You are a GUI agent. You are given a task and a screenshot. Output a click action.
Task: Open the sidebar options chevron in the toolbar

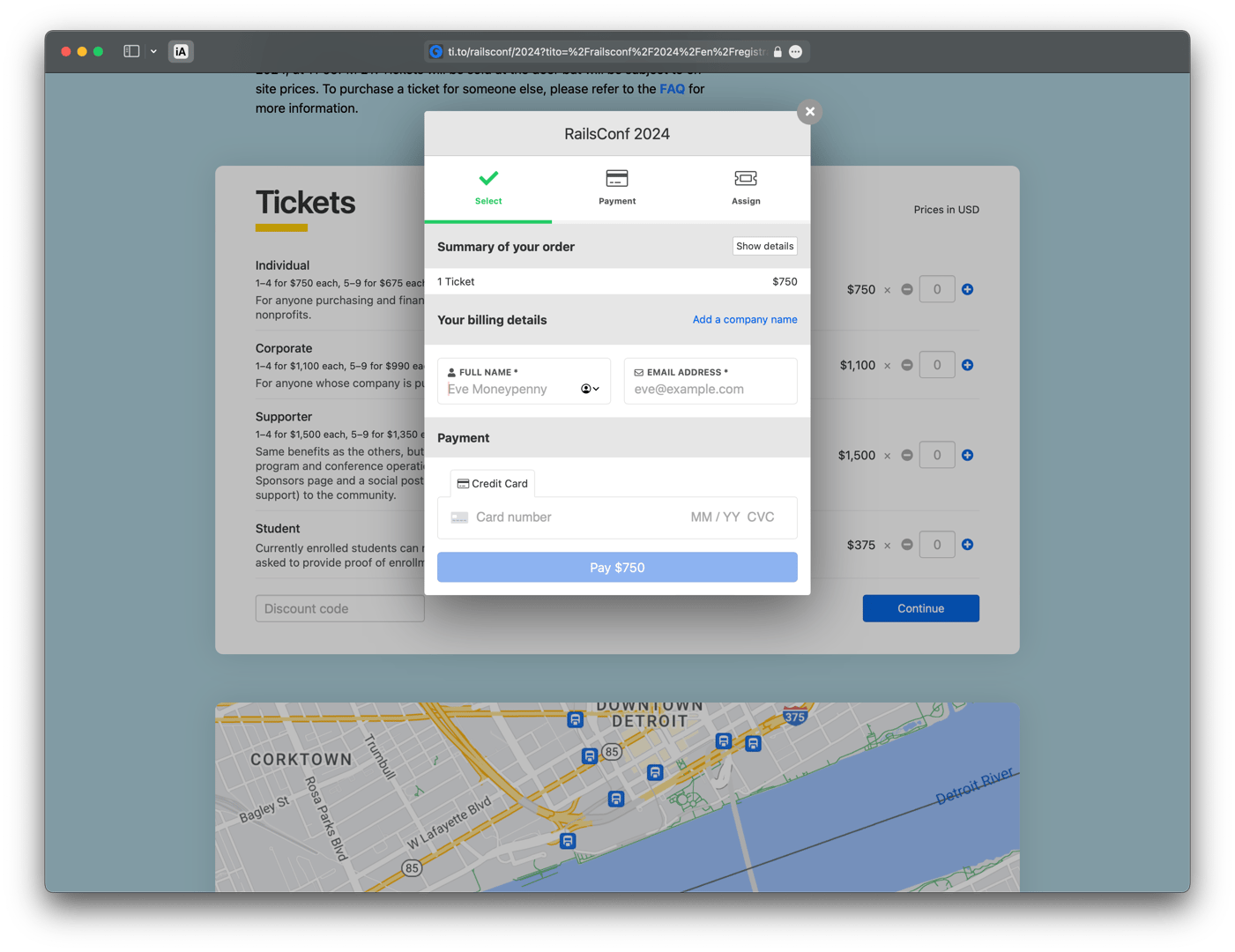click(153, 51)
